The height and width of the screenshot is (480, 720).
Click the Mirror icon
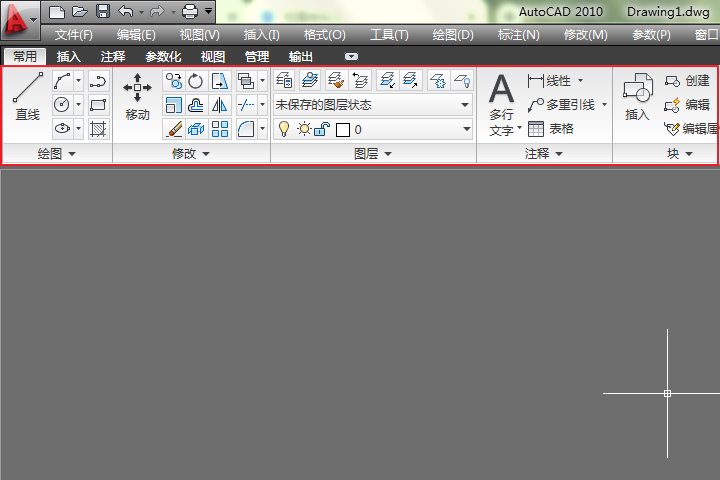tap(219, 105)
